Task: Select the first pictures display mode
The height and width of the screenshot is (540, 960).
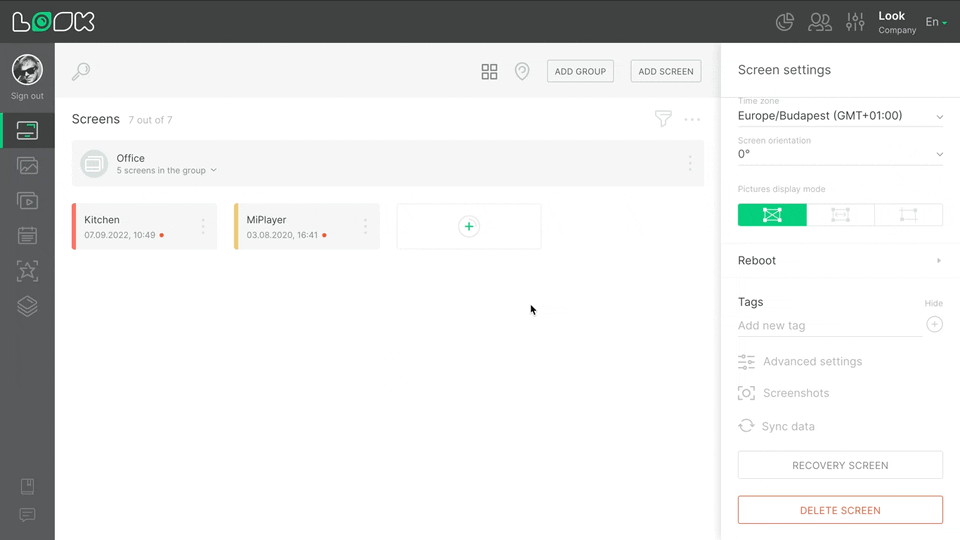Action: click(x=772, y=215)
